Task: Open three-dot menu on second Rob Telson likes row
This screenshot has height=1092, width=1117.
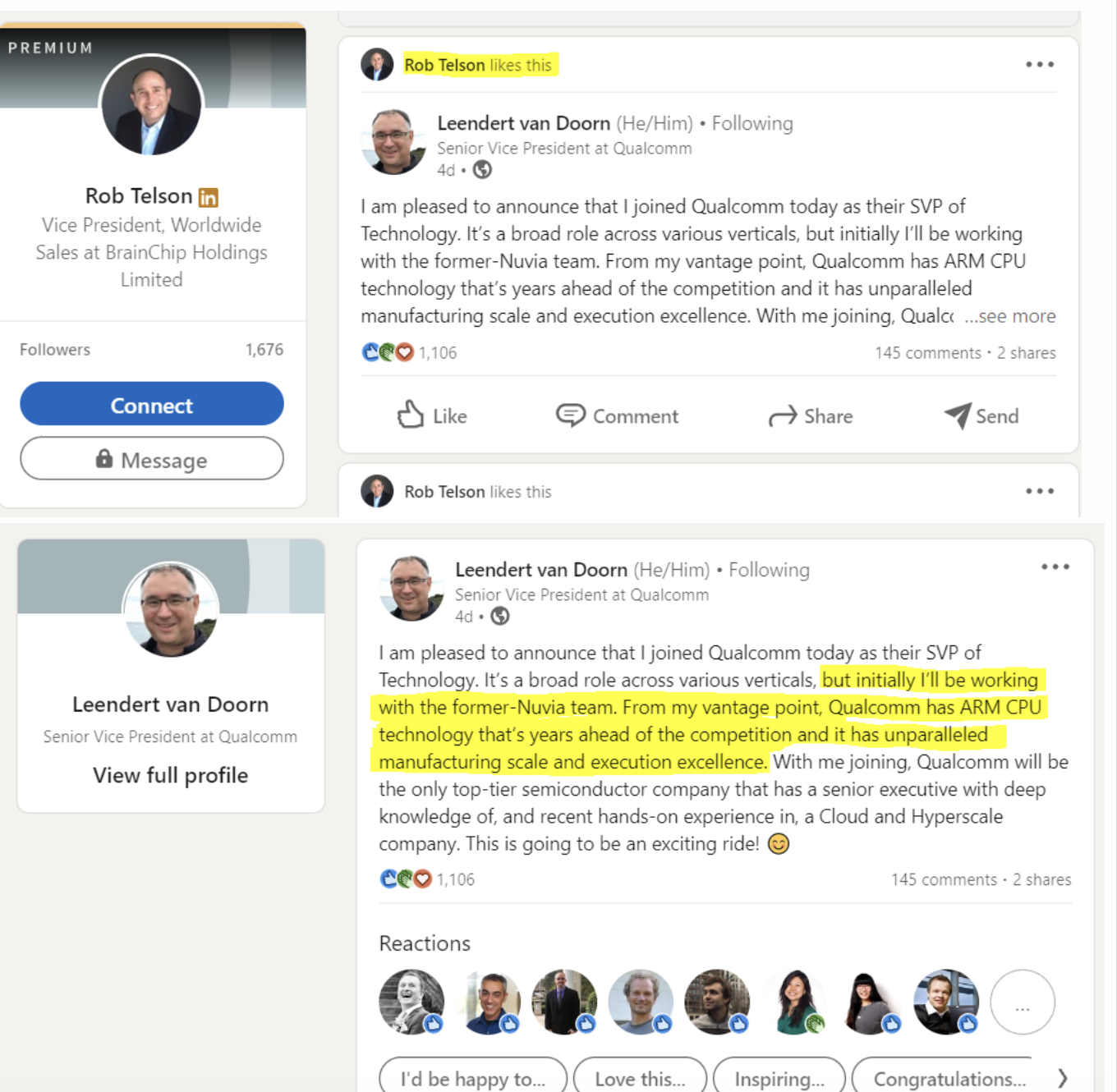Action: 1039,491
